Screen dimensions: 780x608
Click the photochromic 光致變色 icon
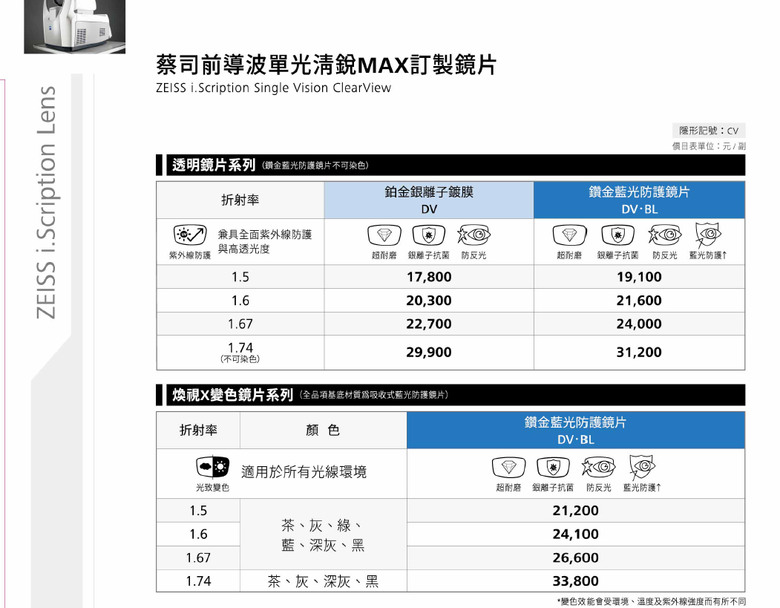(x=213, y=467)
